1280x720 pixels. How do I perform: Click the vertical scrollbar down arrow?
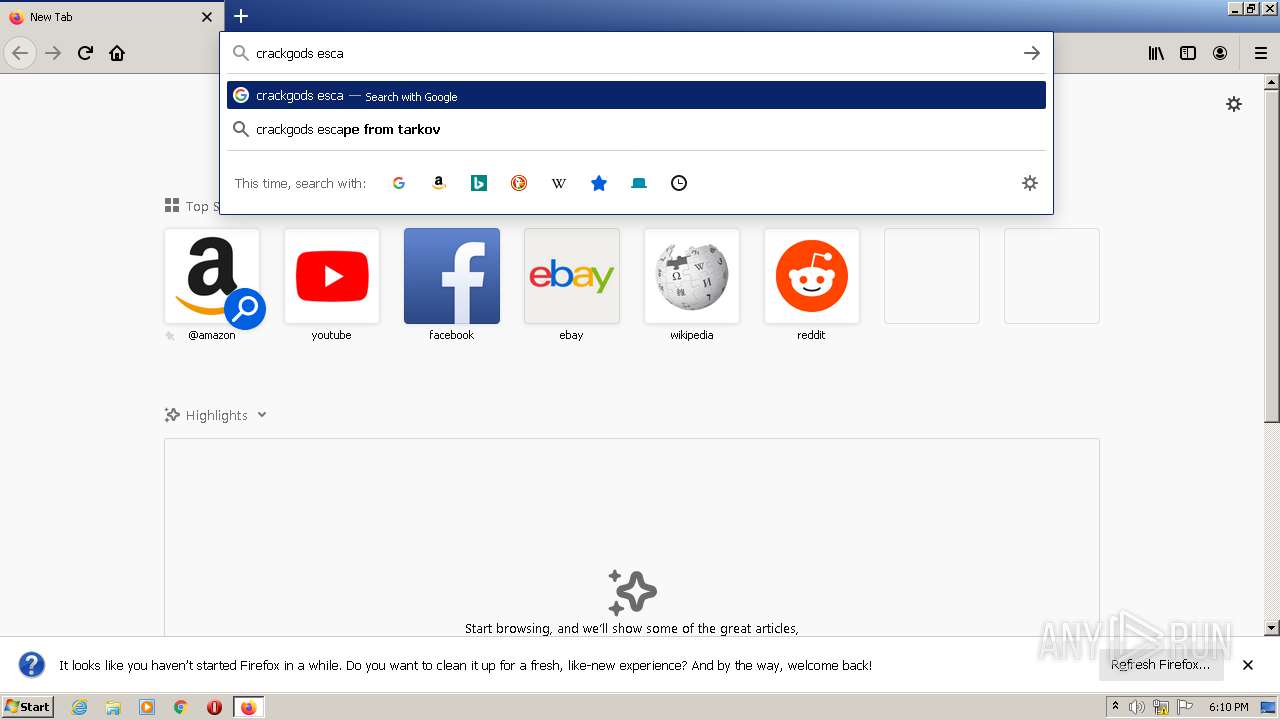(x=1272, y=628)
